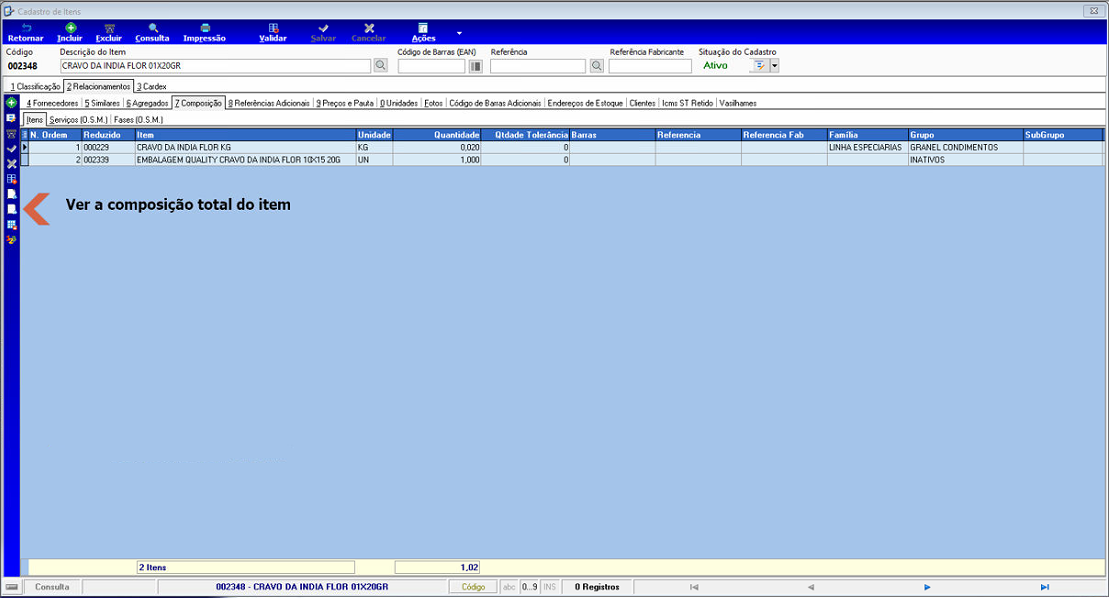The image size is (1109, 598).
Task: Open the 0 Unidades sub-tab
Action: pyautogui.click(x=399, y=103)
